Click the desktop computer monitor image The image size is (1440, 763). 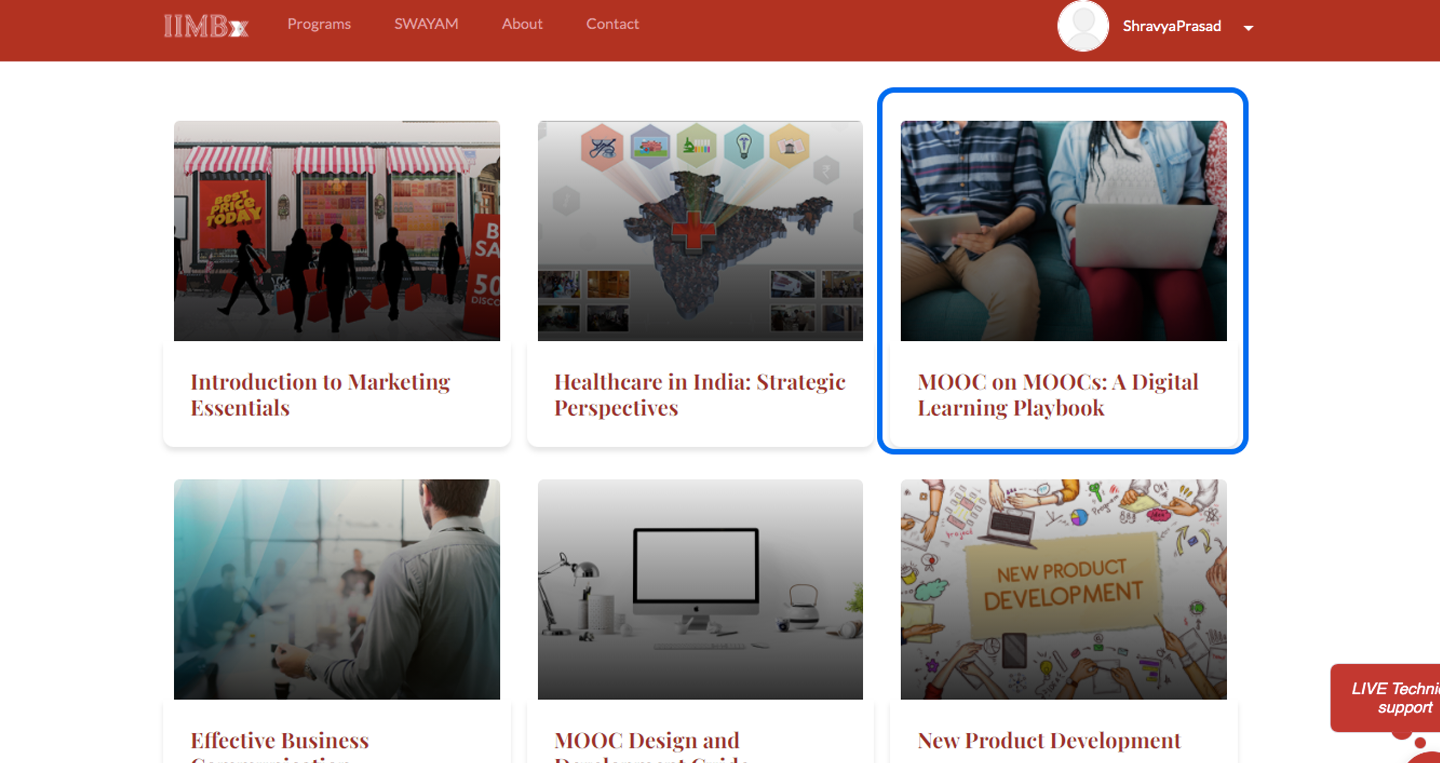[700, 589]
